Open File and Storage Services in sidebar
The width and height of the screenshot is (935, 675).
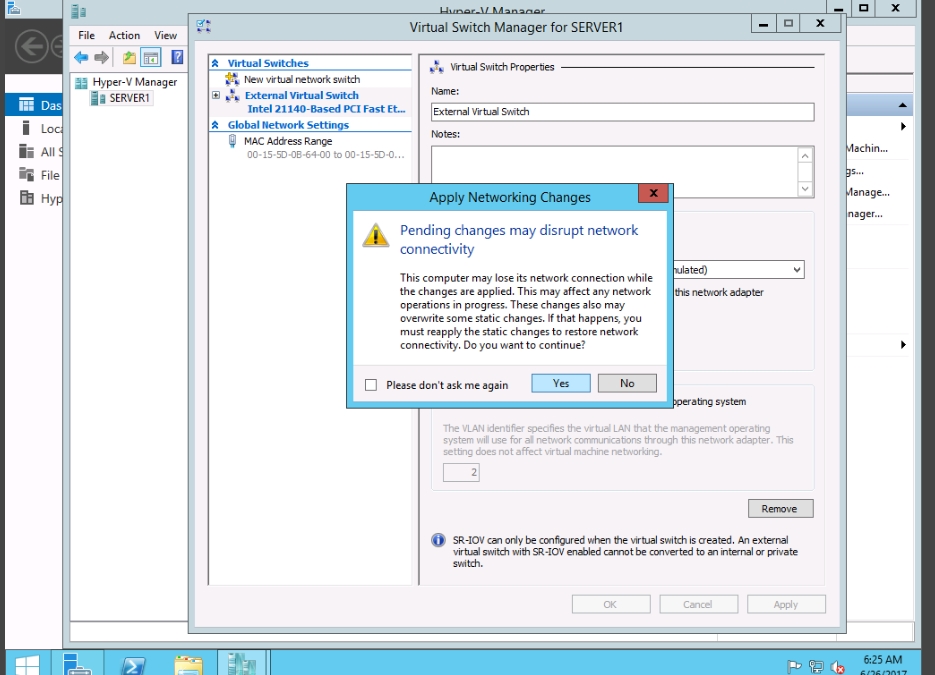pos(36,175)
